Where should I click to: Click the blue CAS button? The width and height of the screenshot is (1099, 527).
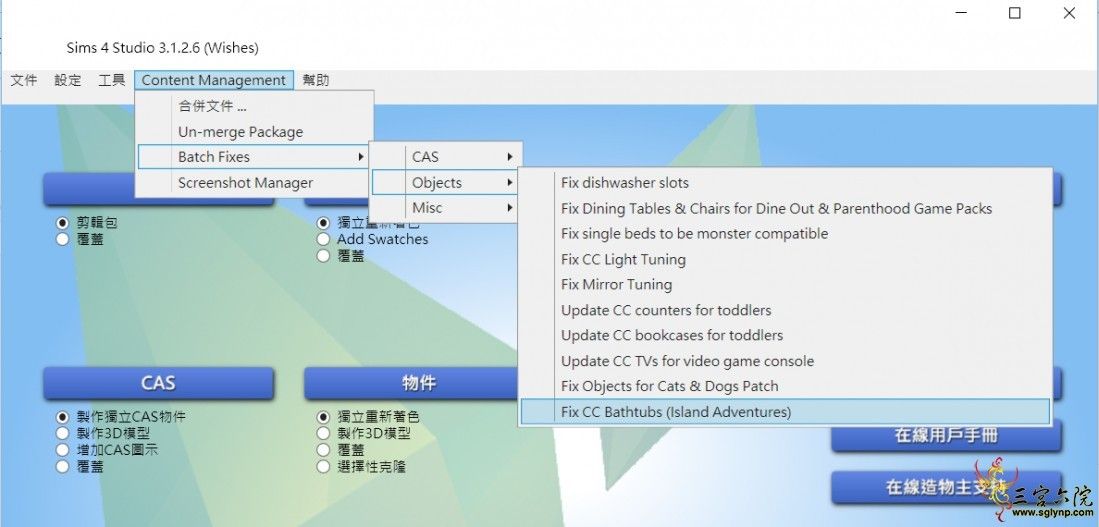[x=158, y=383]
